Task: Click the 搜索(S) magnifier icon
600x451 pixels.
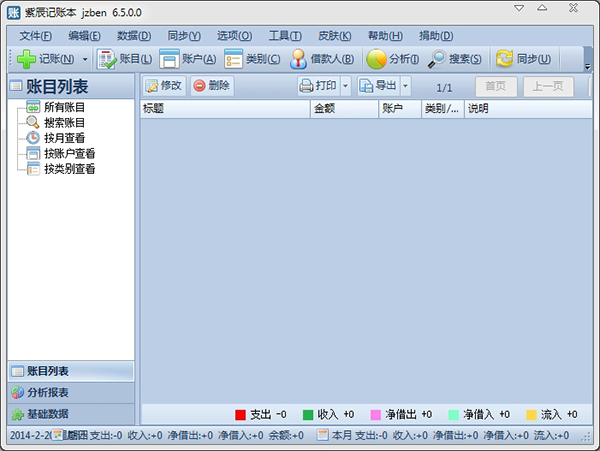Action: pos(437,59)
